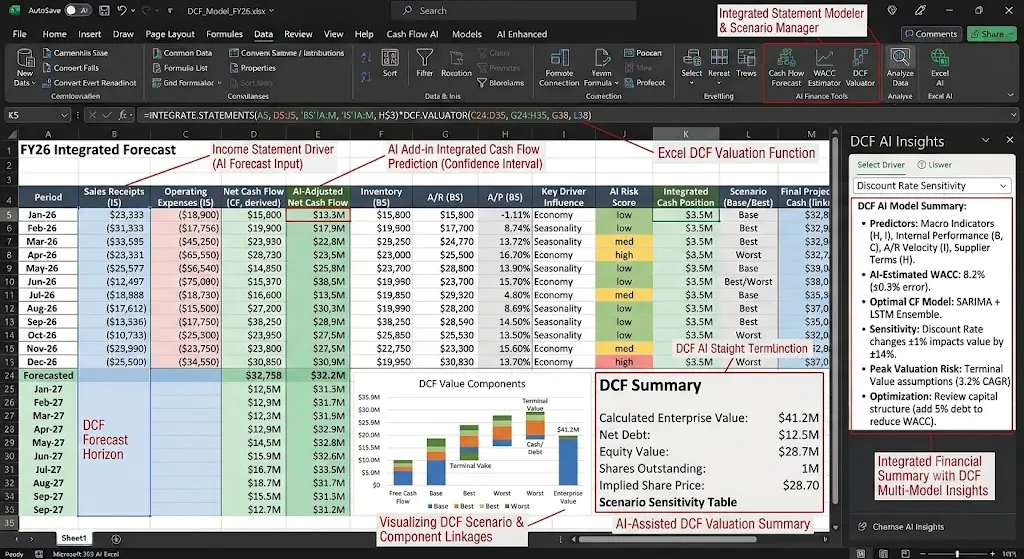Open DCF AI Insights pane options chevron
This screenshot has height=559, width=1024.
pos(986,140)
